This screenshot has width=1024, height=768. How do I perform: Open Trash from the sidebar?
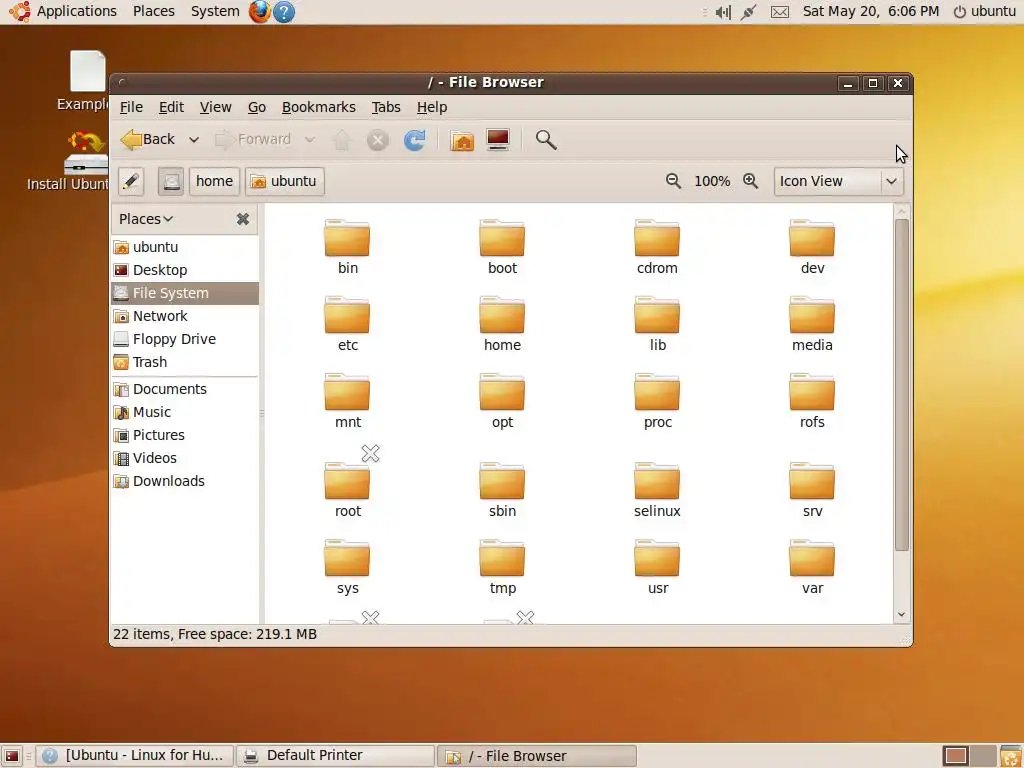185,362
